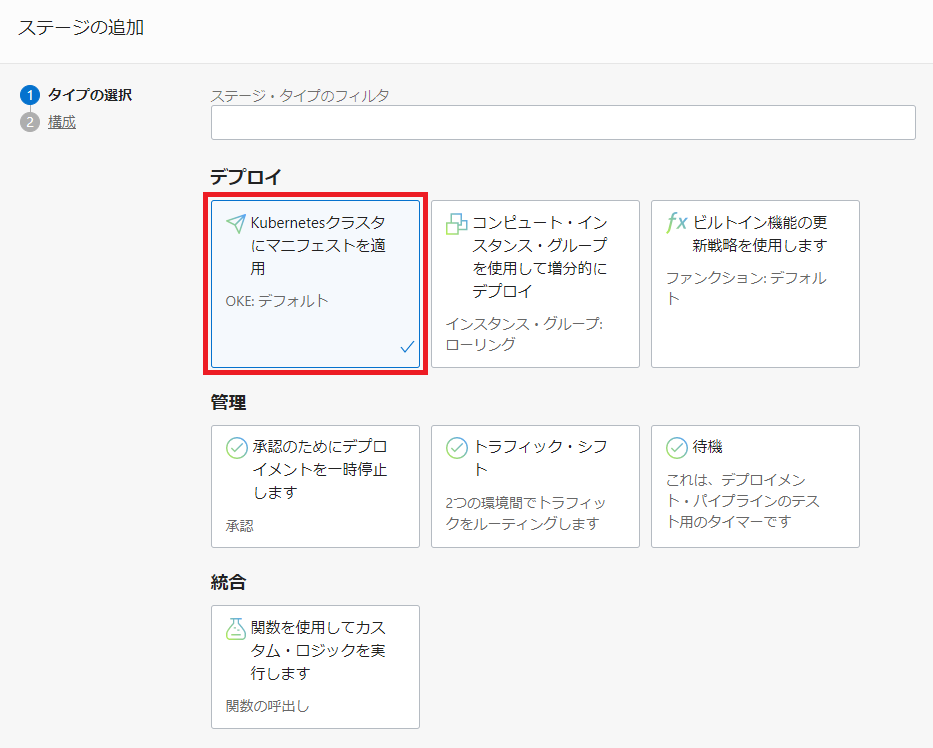The width and height of the screenshot is (933, 748).
Task: Click the fx function icon
Action: pos(677,223)
